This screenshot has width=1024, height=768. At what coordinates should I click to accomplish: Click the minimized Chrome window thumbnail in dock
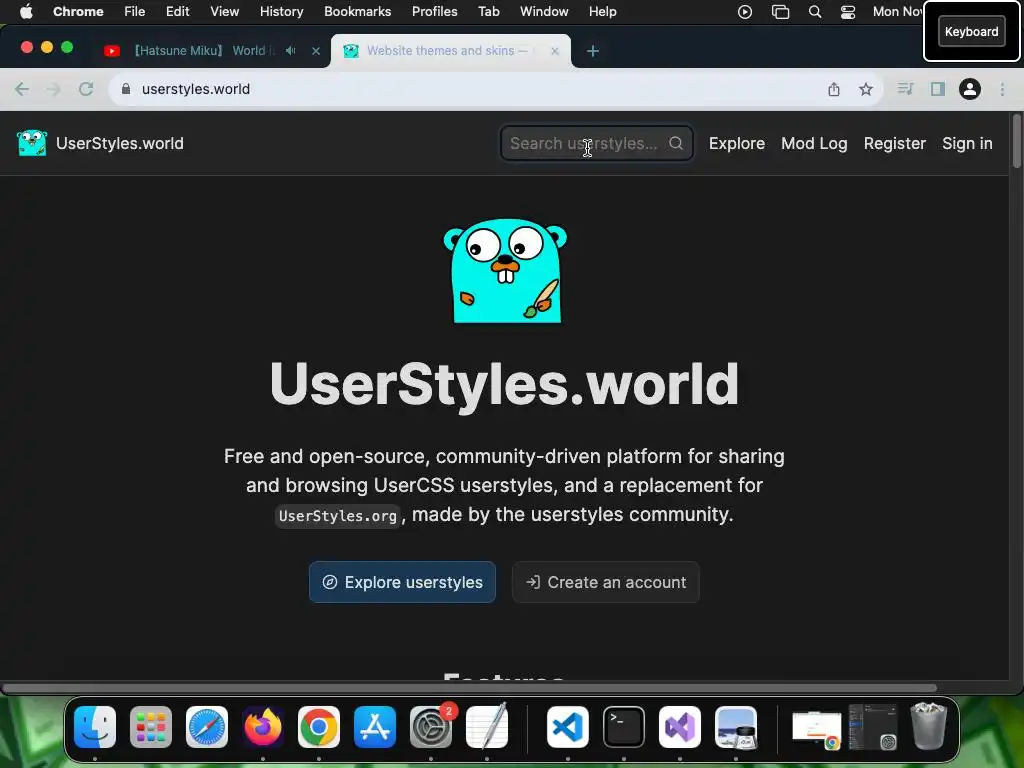pyautogui.click(x=816, y=729)
